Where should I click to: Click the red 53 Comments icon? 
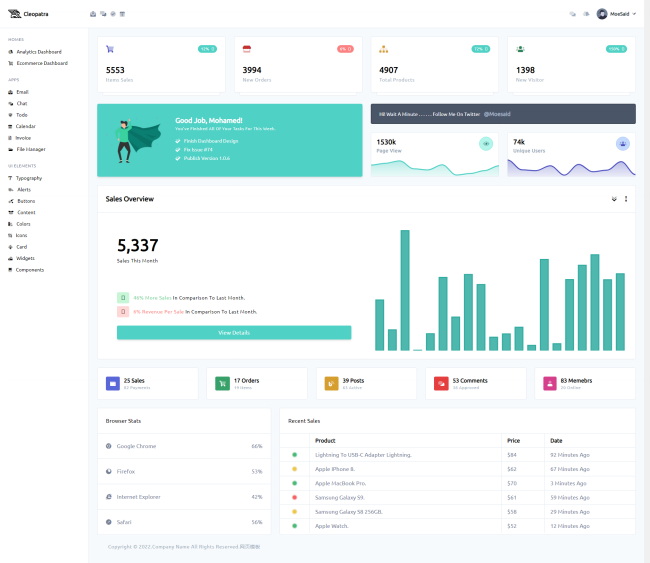click(441, 383)
